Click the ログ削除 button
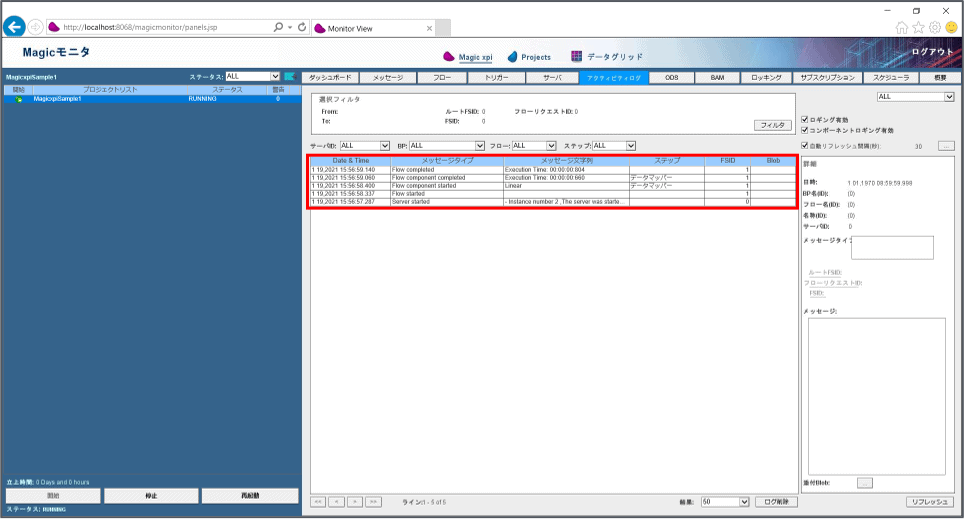 [777, 501]
